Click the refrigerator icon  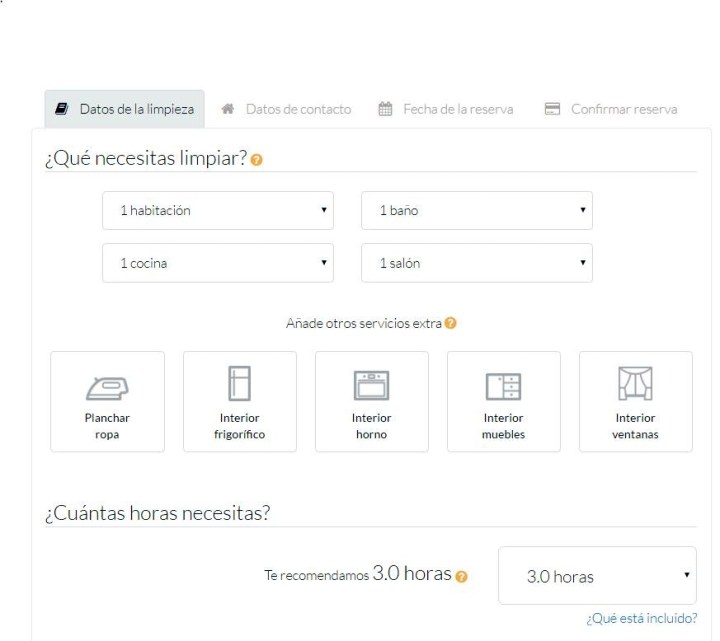tap(240, 383)
